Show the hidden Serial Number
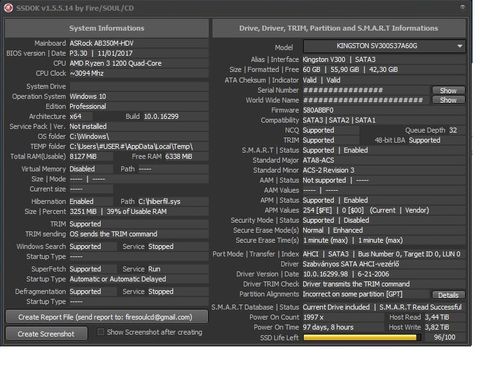The height and width of the screenshot is (384, 480). [x=448, y=90]
